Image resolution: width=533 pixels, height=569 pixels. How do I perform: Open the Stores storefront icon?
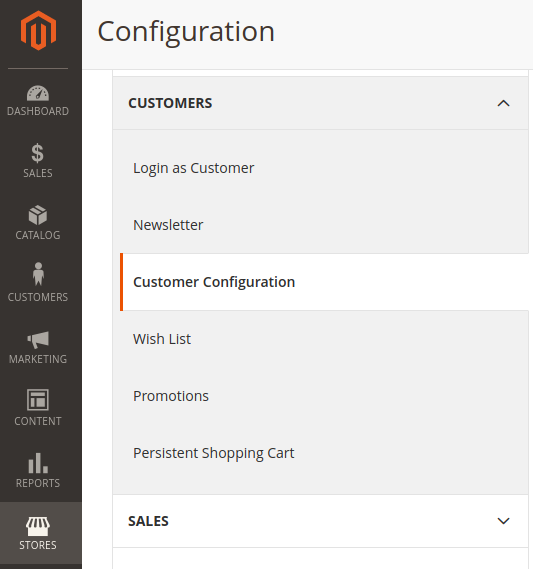coord(38,526)
